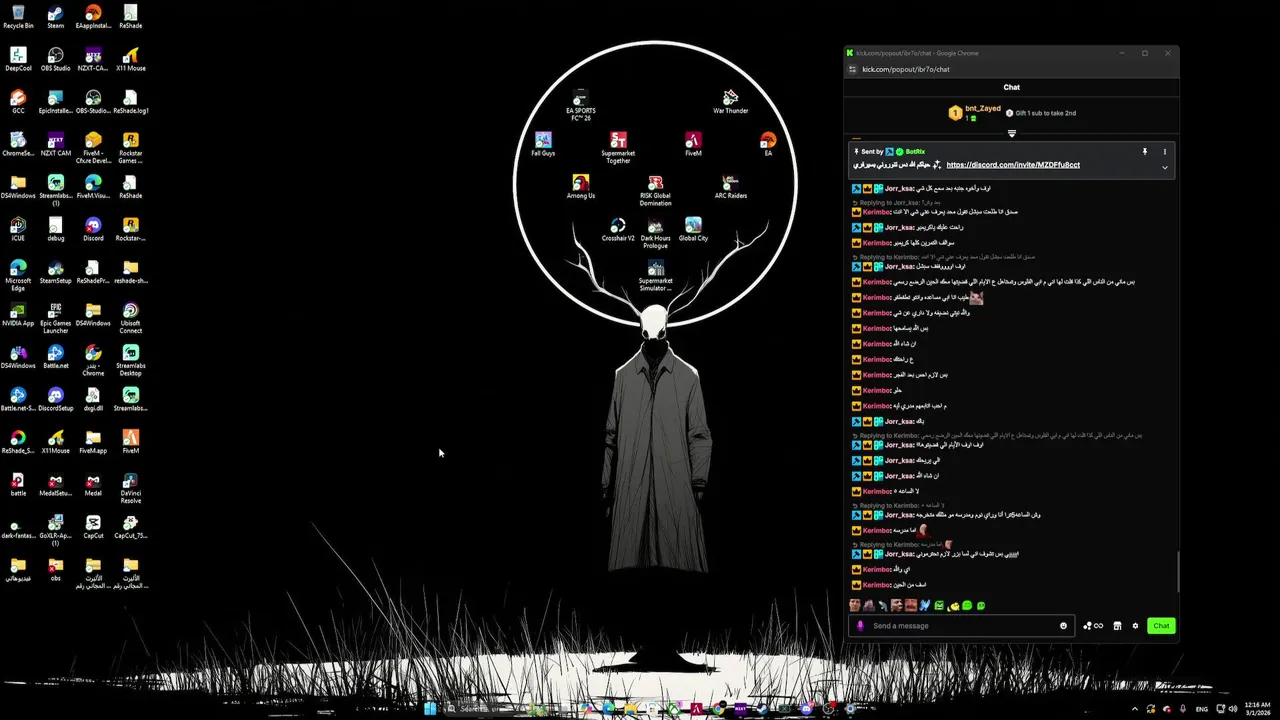The height and width of the screenshot is (720, 1280).
Task: Collapse the pinned message chevron
Action: 1164,168
